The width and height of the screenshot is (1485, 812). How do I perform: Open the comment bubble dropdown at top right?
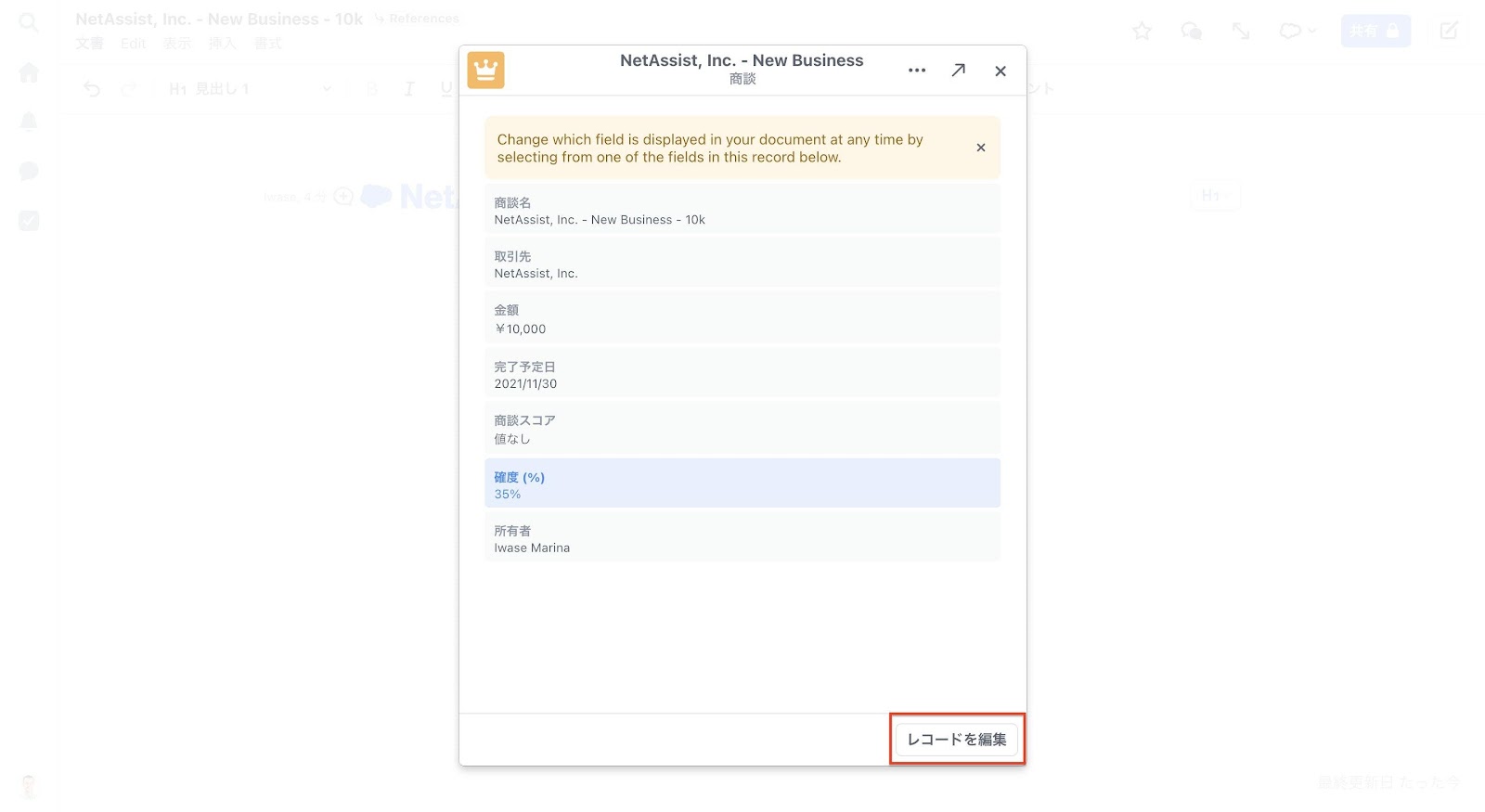click(1298, 32)
